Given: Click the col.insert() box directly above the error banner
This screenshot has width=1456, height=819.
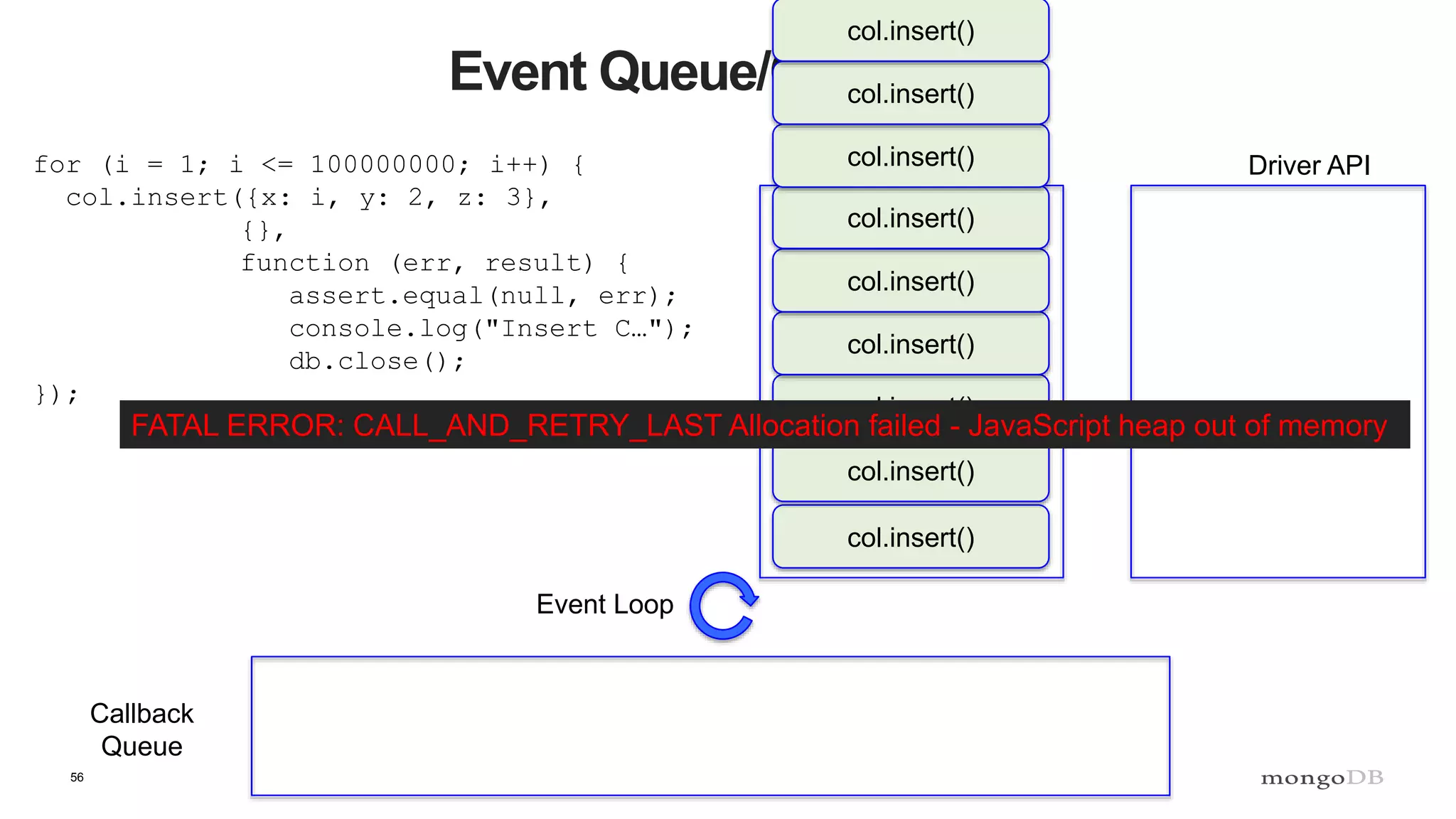Looking at the screenshot, I should [910, 344].
